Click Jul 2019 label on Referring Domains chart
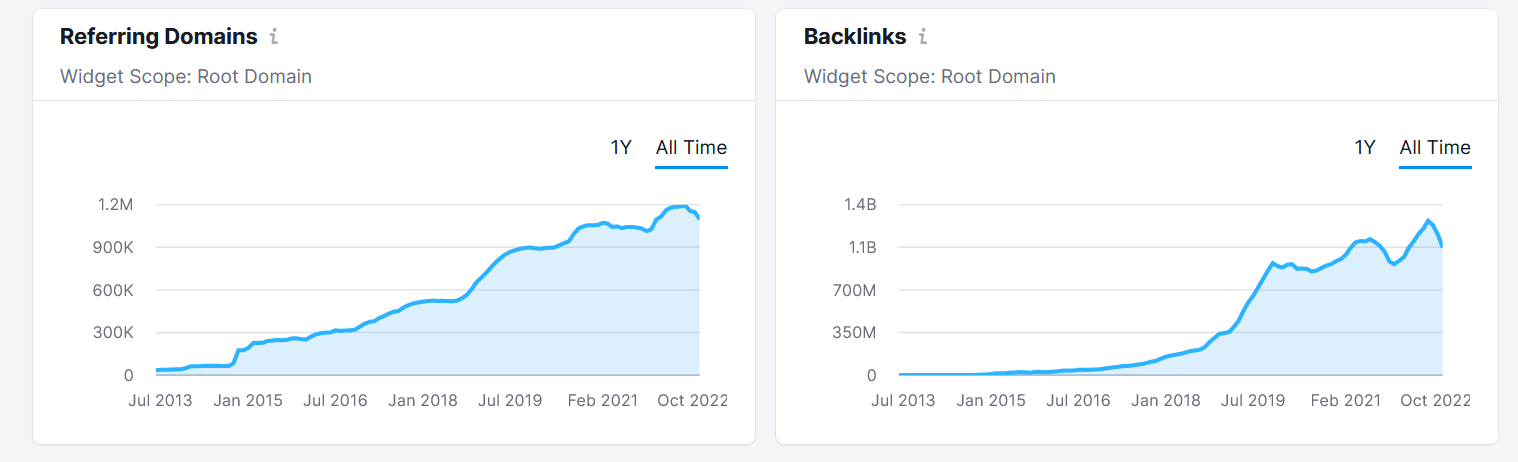This screenshot has height=462, width=1518. pos(510,401)
